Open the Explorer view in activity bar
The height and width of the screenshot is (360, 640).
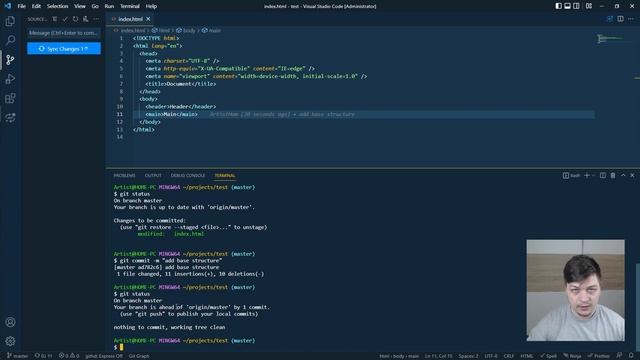[10, 21]
